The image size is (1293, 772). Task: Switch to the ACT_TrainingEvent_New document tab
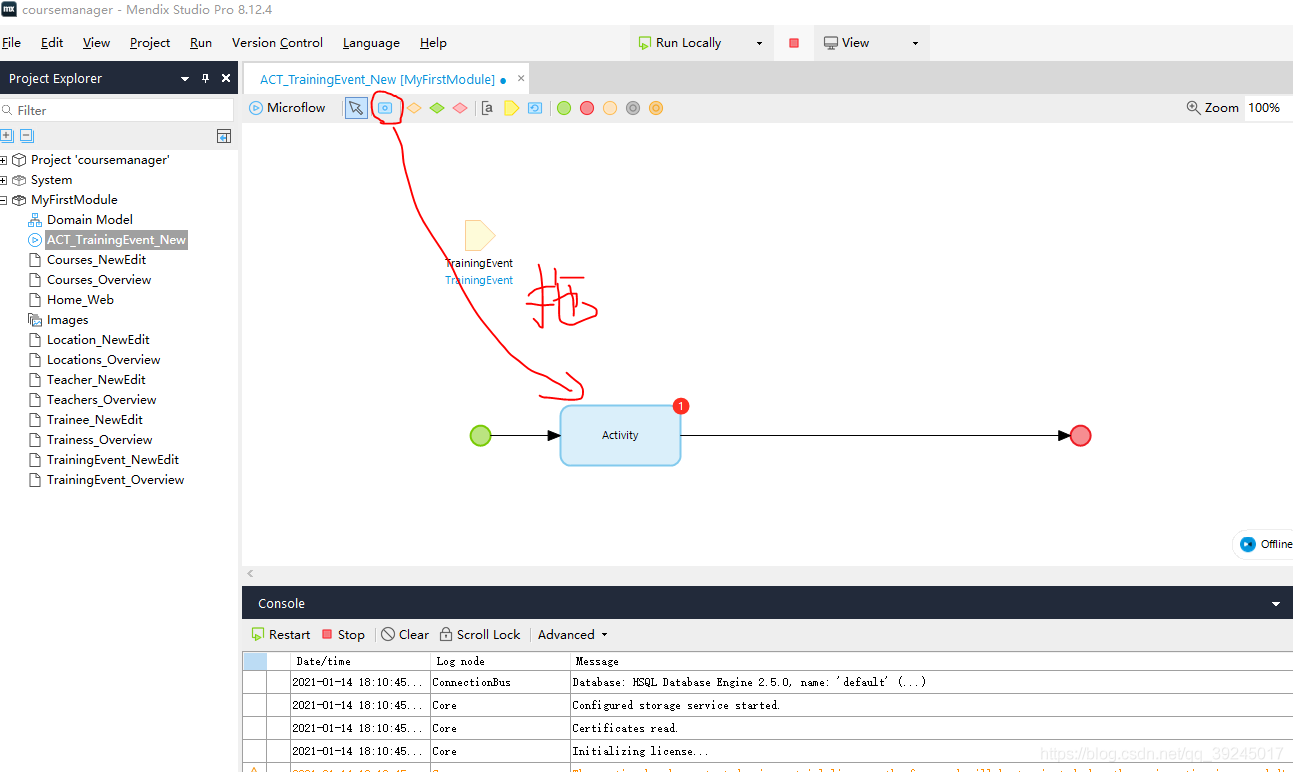pos(377,79)
